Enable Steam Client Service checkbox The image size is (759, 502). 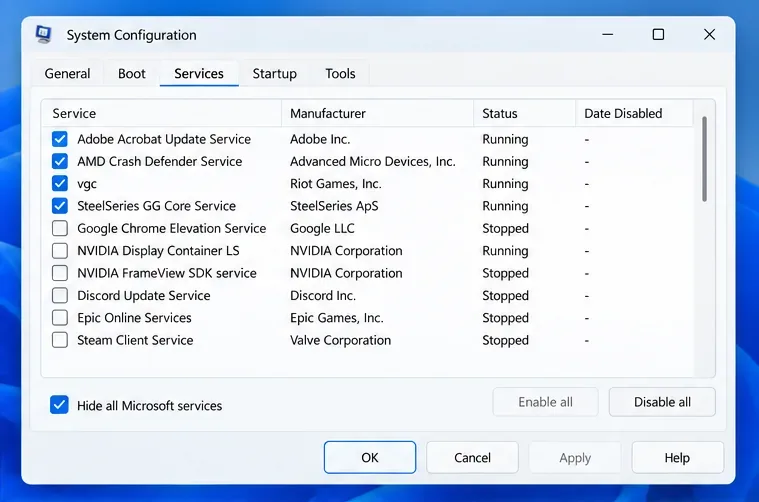60,340
